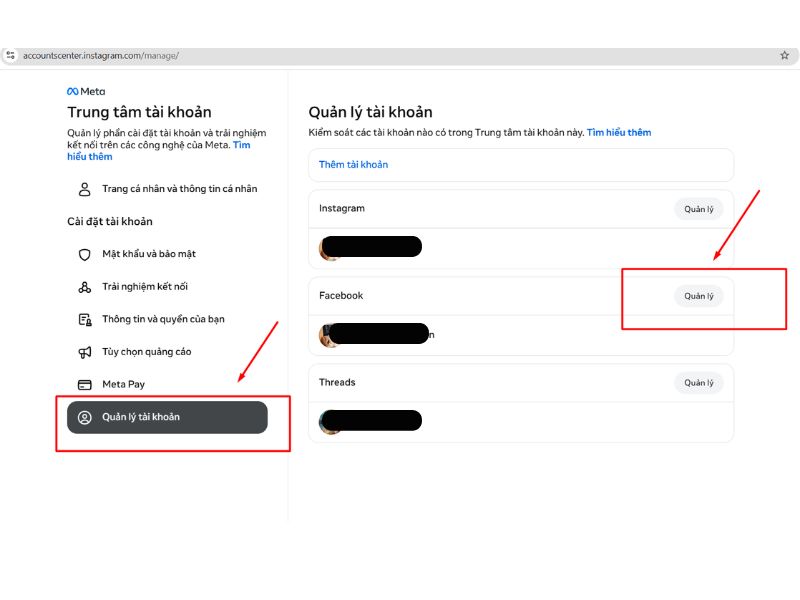Viewport: 800px width, 600px height.
Task: Click the Instagram account profile picture
Action: [x=331, y=248]
